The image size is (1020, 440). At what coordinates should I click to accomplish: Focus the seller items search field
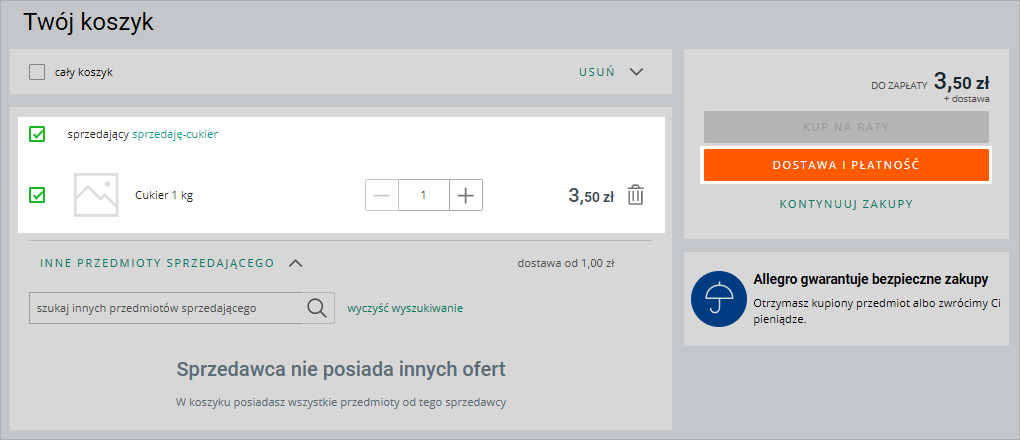(165, 308)
